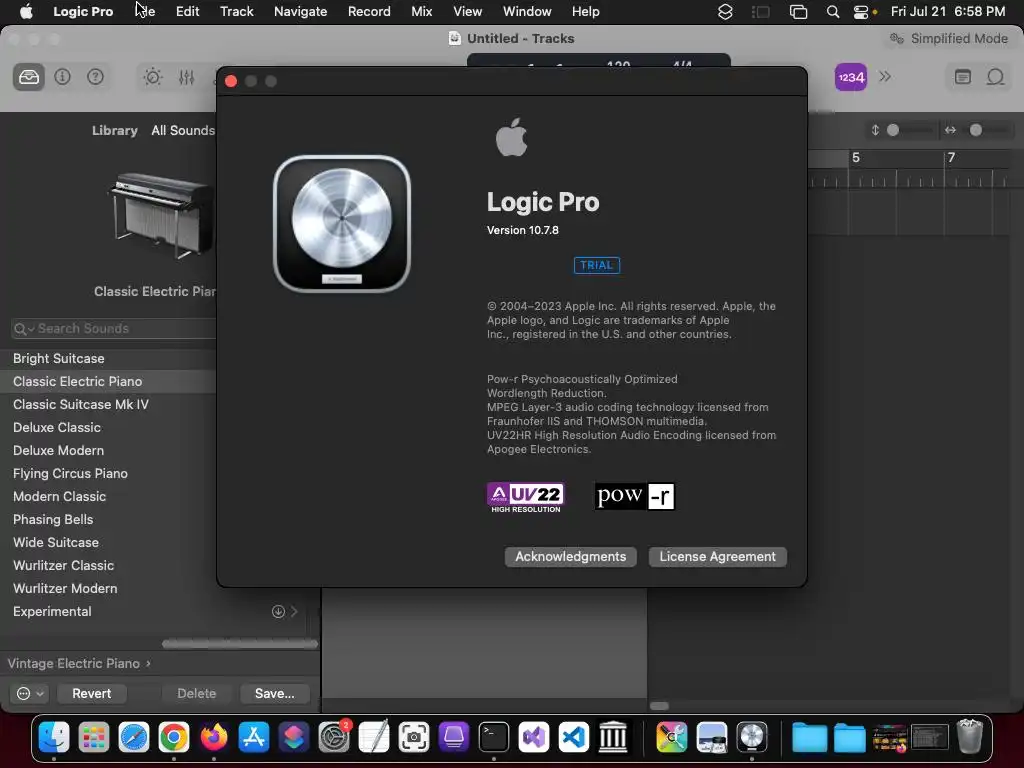Open the Loop Browser icon

click(x=995, y=77)
